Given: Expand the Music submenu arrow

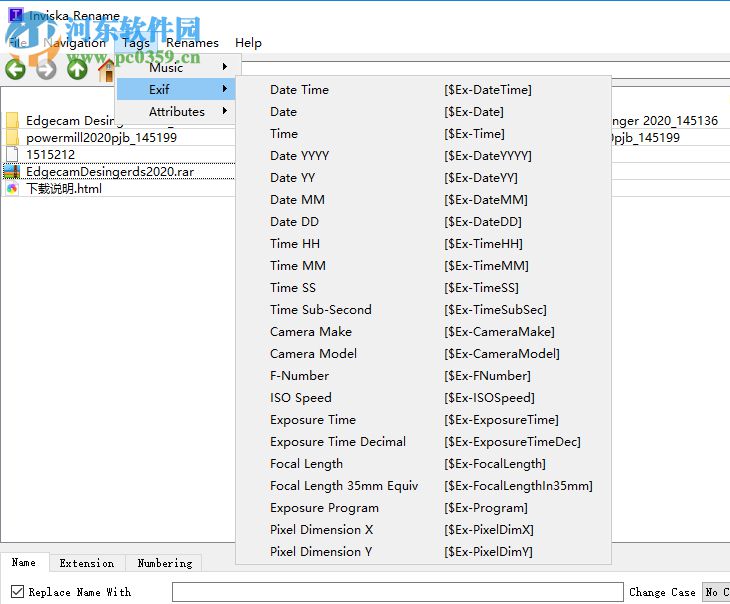Looking at the screenshot, I should pos(225,67).
